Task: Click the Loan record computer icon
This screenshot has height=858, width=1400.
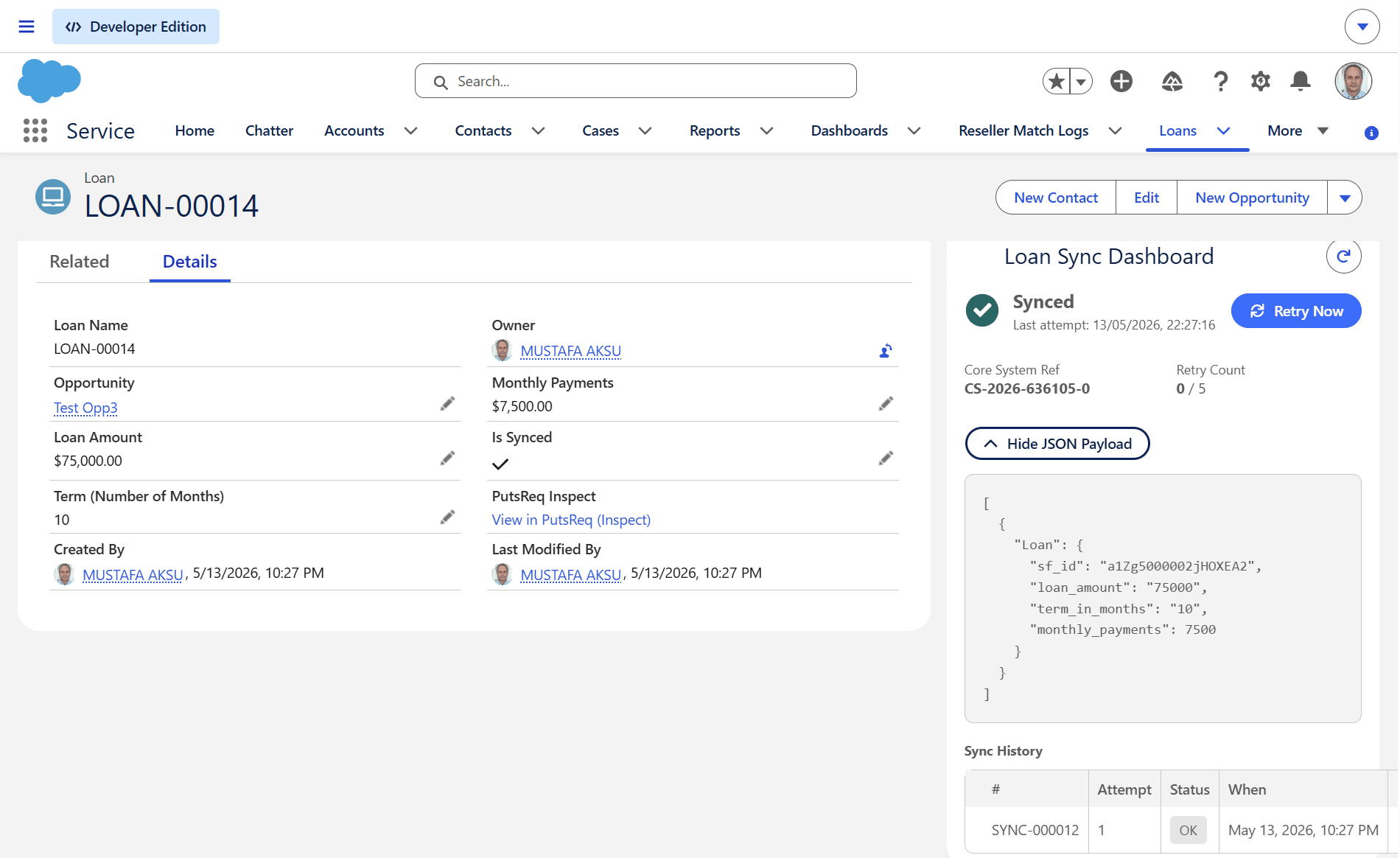Action: [x=53, y=197]
